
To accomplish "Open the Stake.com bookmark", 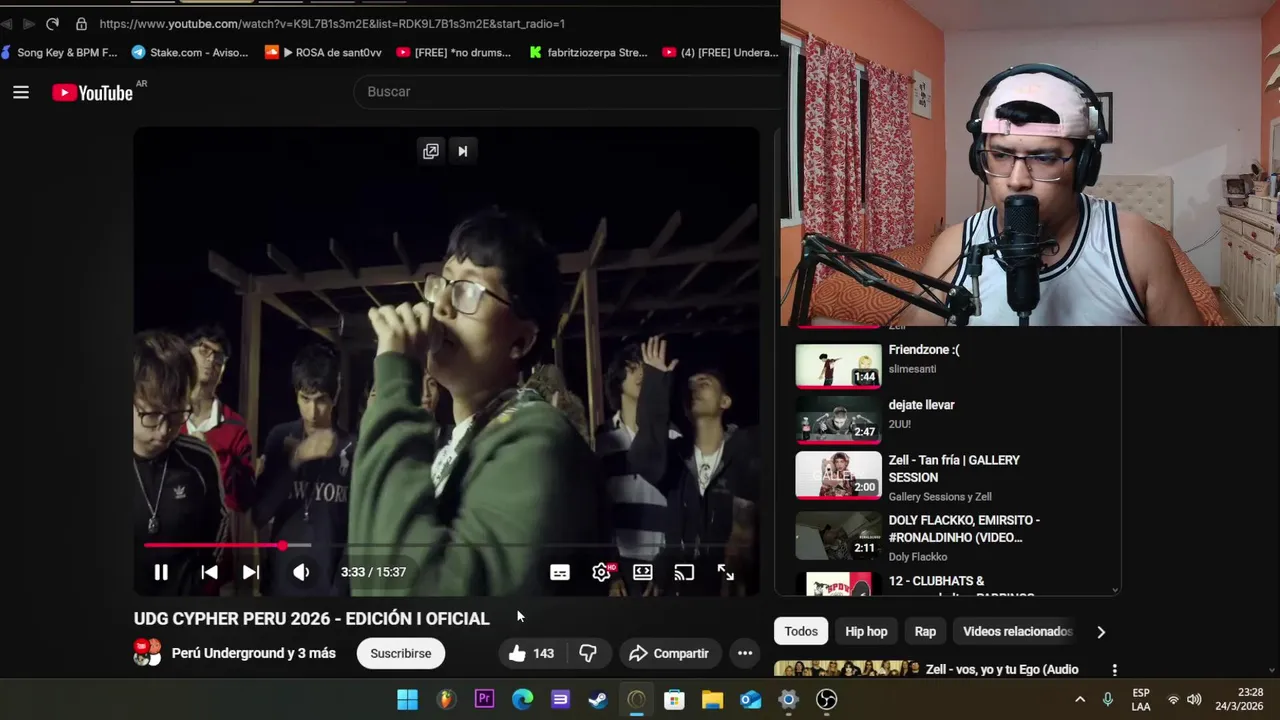I will point(190,52).
